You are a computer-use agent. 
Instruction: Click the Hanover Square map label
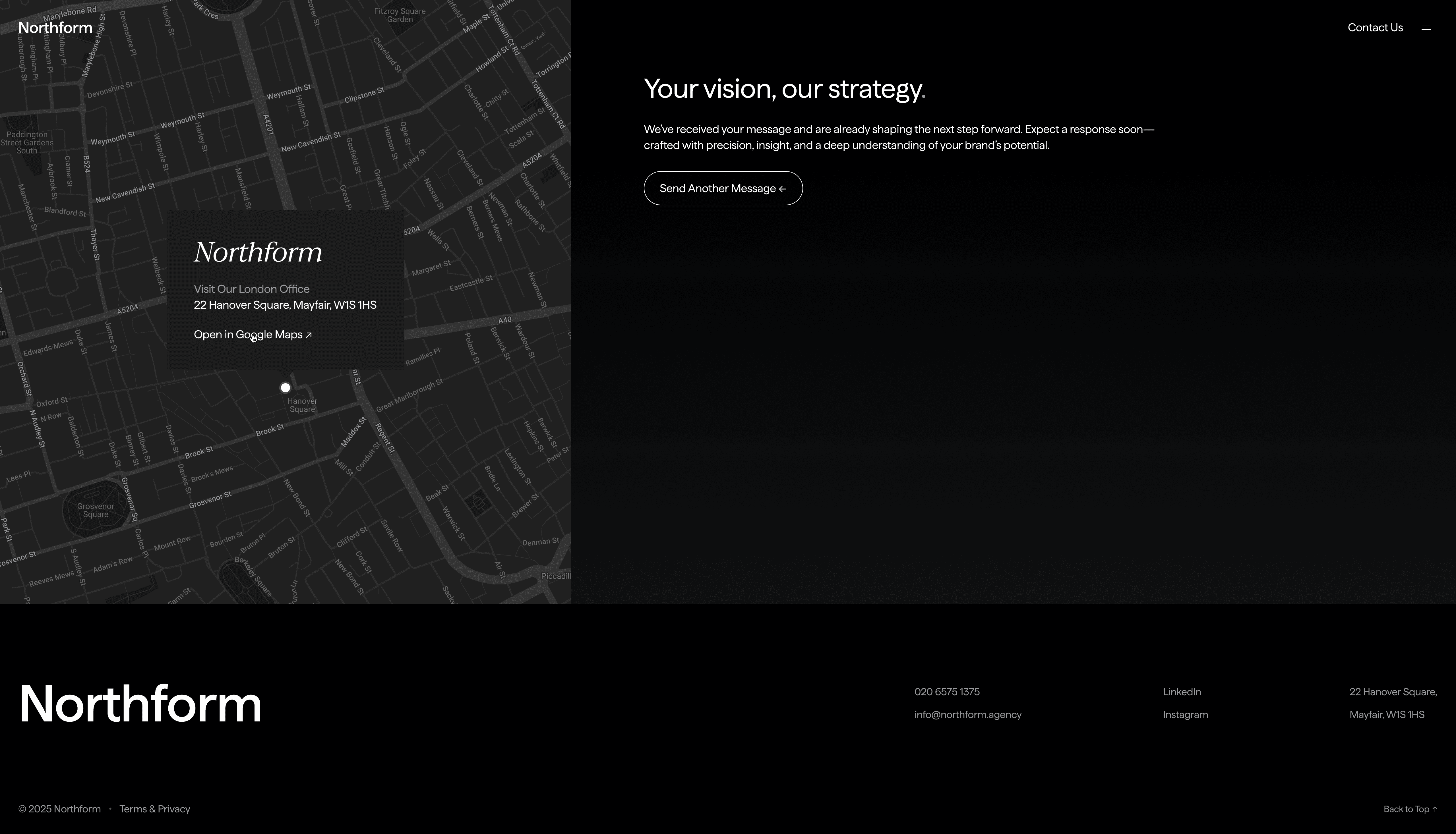(x=302, y=405)
